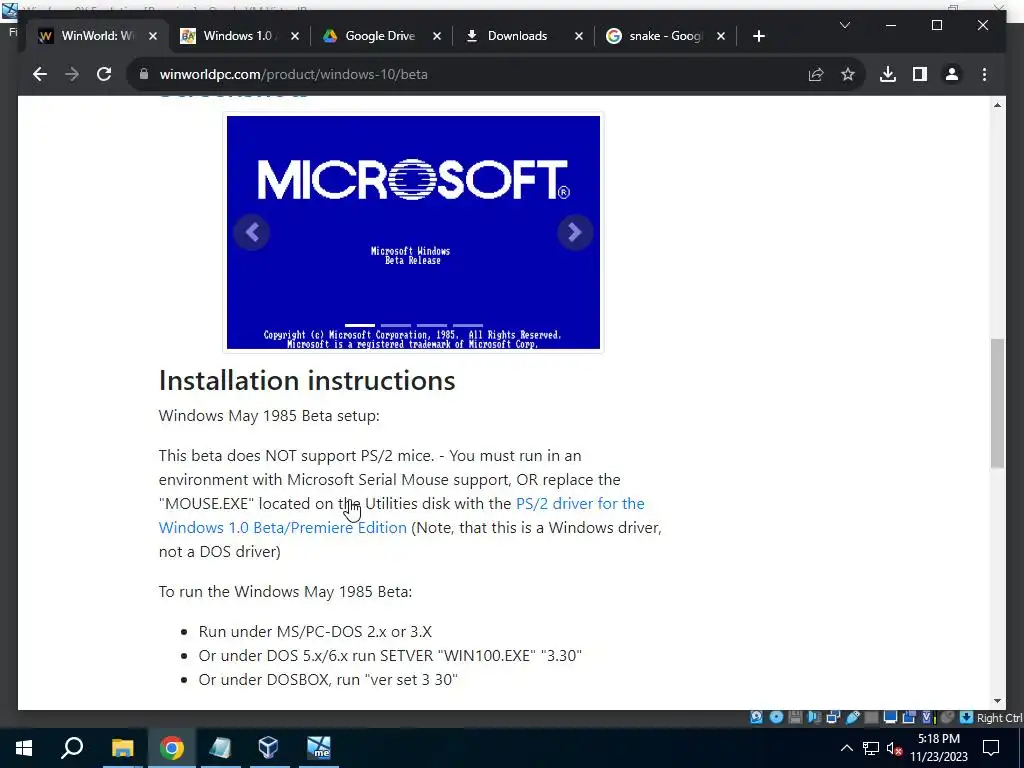
Task: Open Windows notification center
Action: pyautogui.click(x=991, y=748)
